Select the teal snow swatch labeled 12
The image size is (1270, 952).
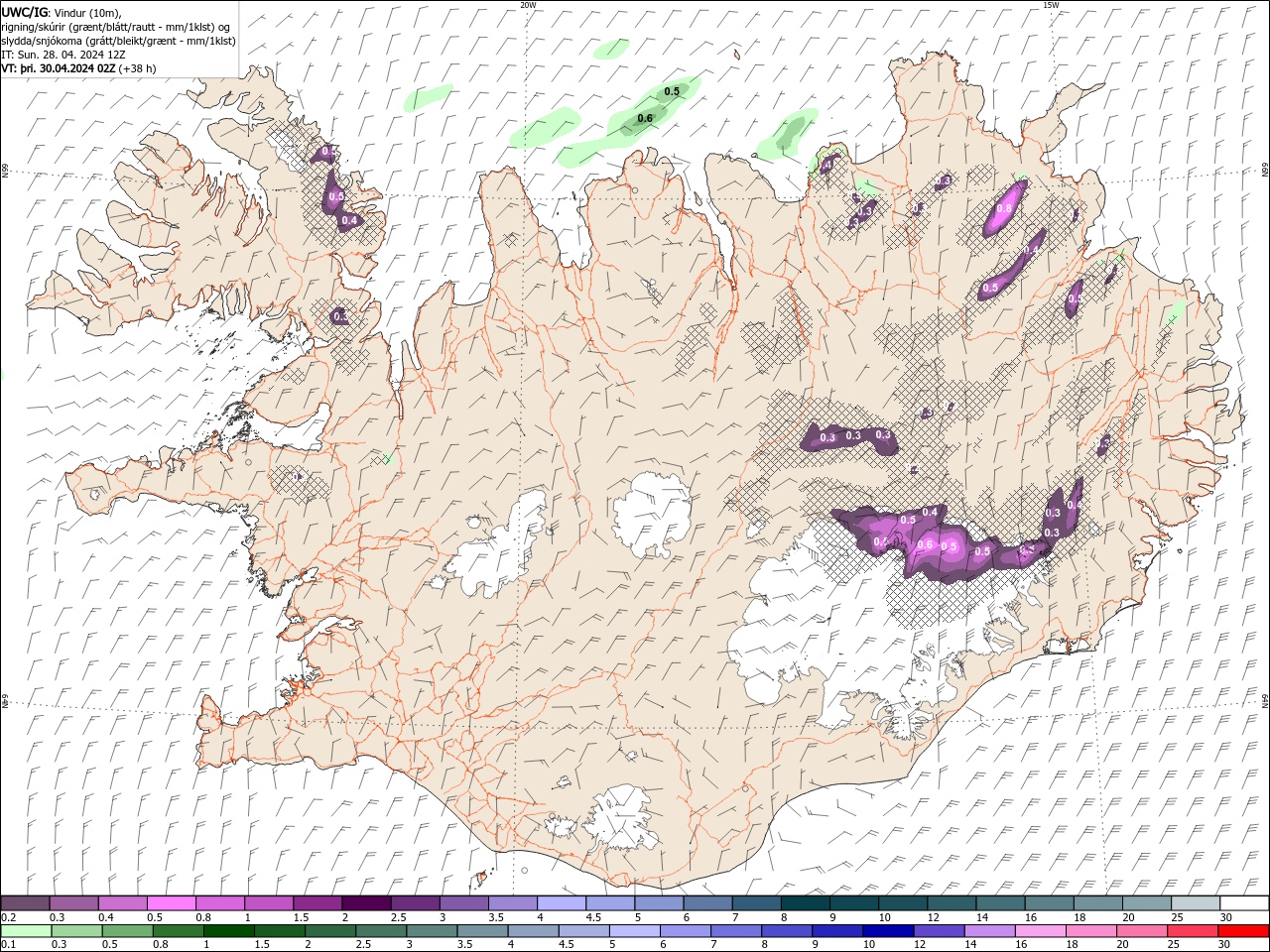point(952,903)
